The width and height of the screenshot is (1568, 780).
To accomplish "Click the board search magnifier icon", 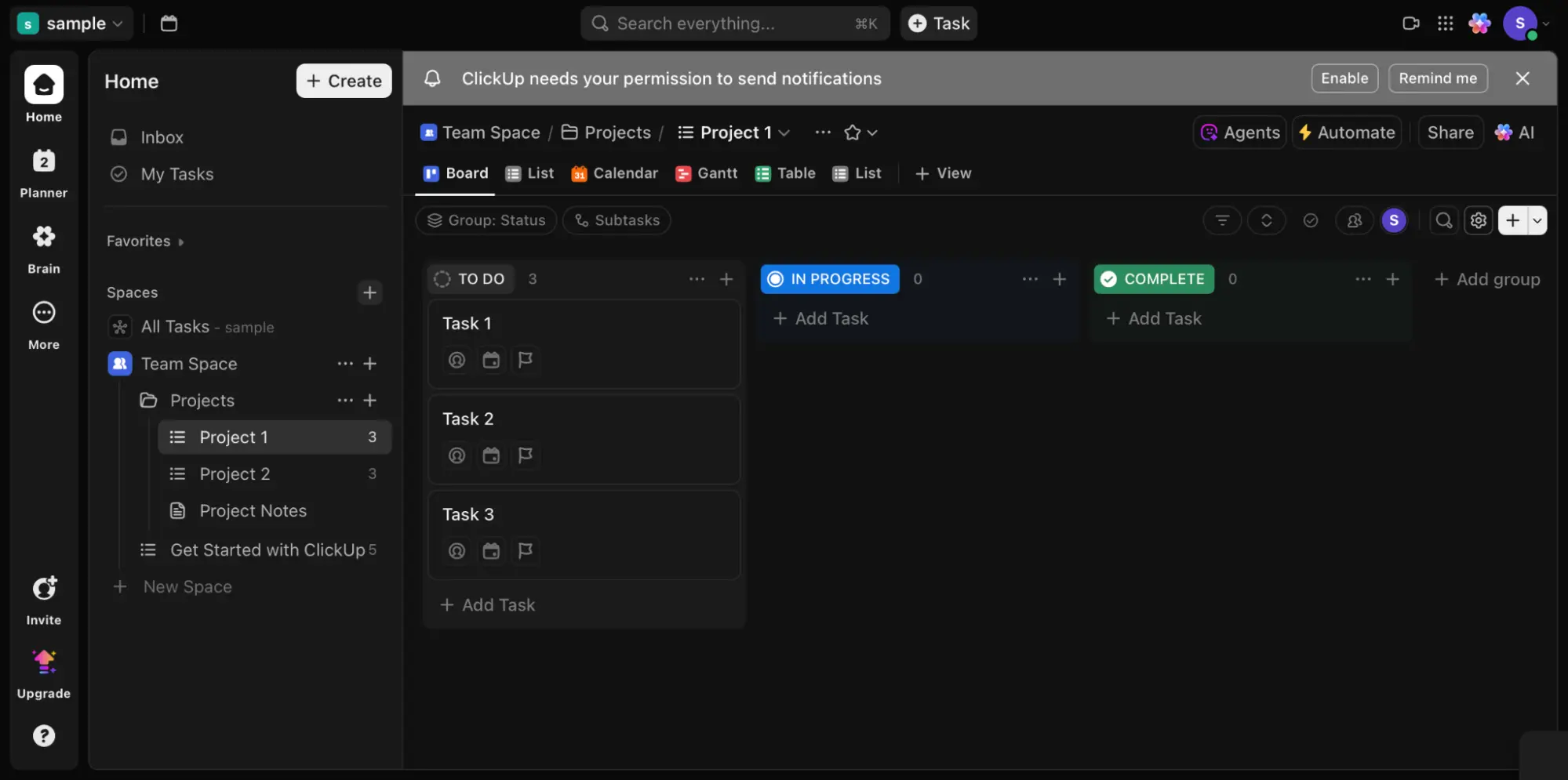I will [x=1443, y=221].
